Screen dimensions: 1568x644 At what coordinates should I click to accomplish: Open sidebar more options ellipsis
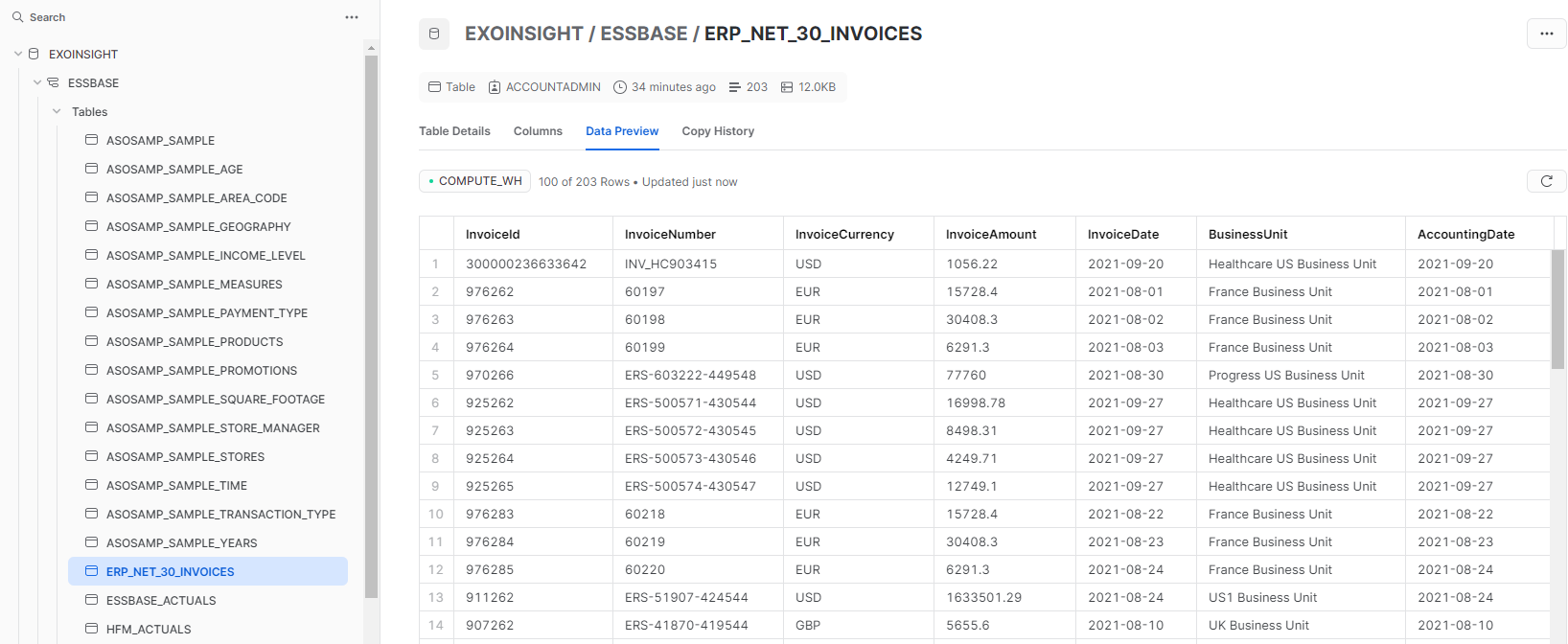tap(352, 17)
